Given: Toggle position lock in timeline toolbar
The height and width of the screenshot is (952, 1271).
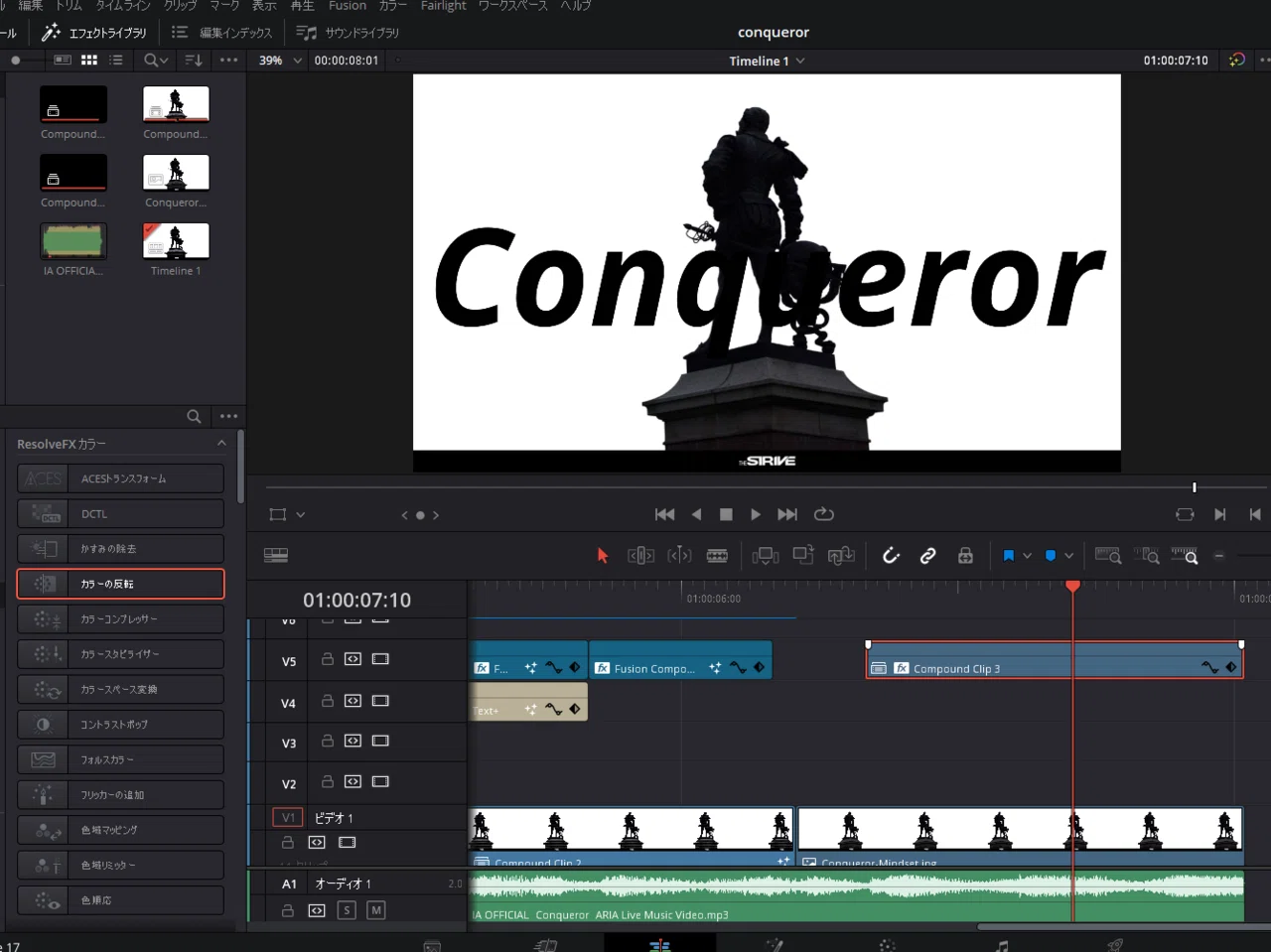Looking at the screenshot, I should (965, 556).
